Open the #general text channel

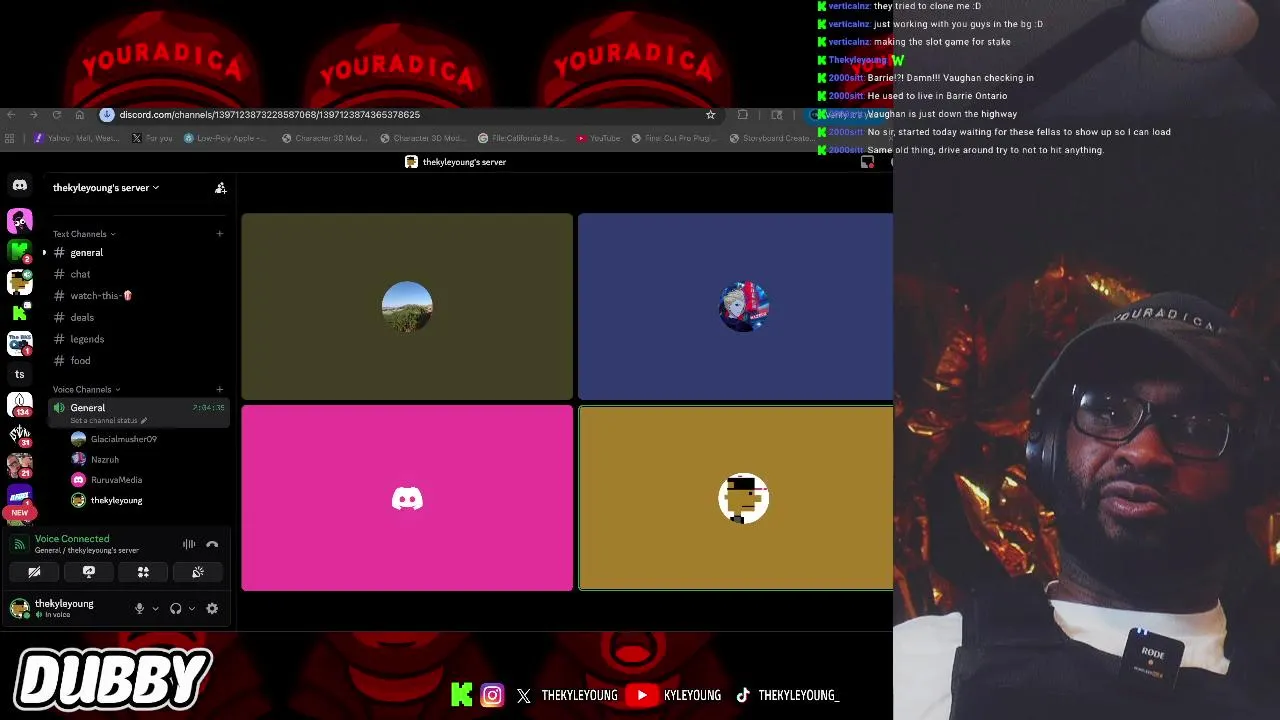(139, 253)
